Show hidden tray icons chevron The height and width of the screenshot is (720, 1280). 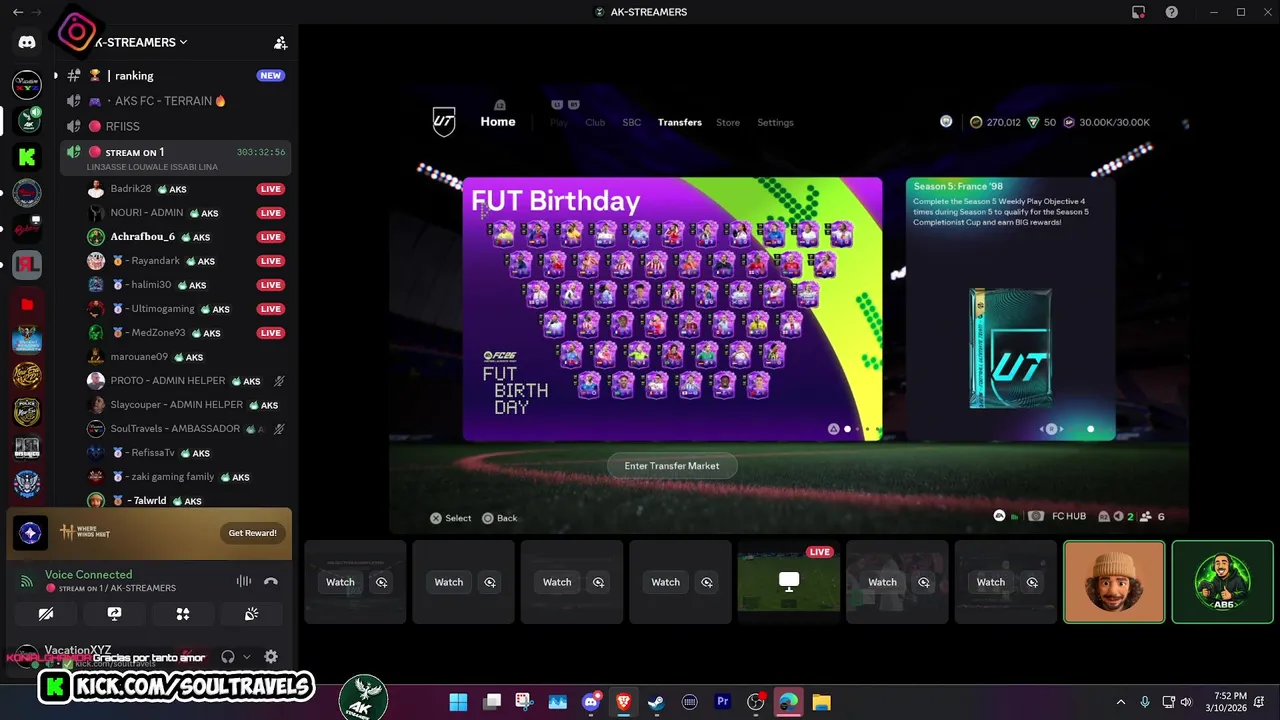[1121, 702]
